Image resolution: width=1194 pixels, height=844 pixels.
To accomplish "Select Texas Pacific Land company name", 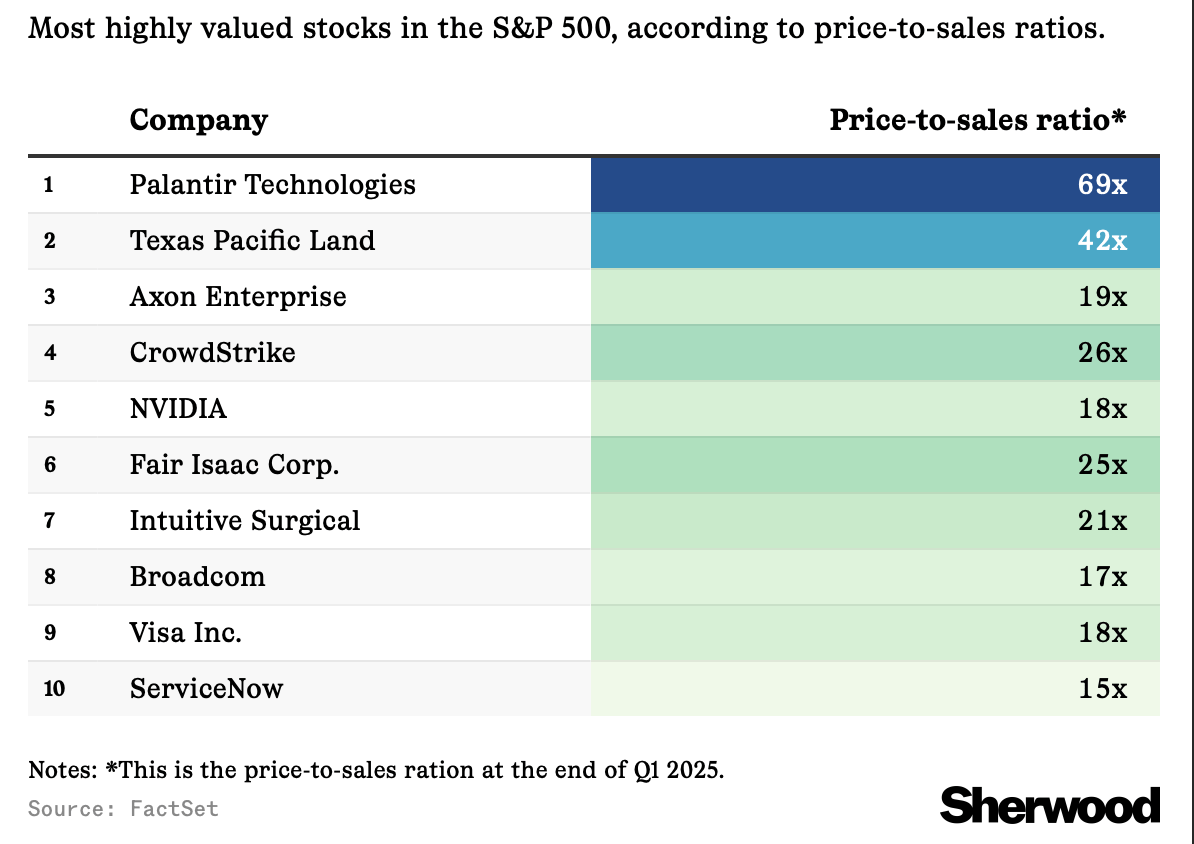I will [x=252, y=241].
